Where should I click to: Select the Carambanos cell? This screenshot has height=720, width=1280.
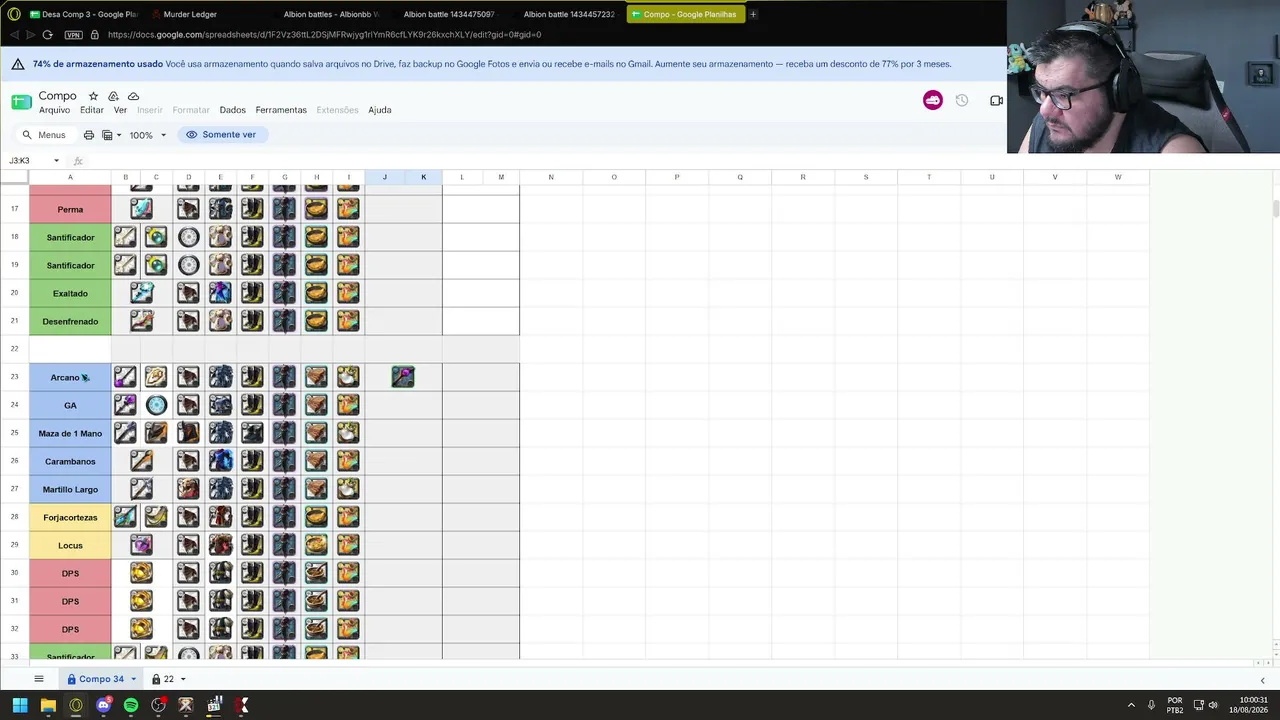[70, 461]
